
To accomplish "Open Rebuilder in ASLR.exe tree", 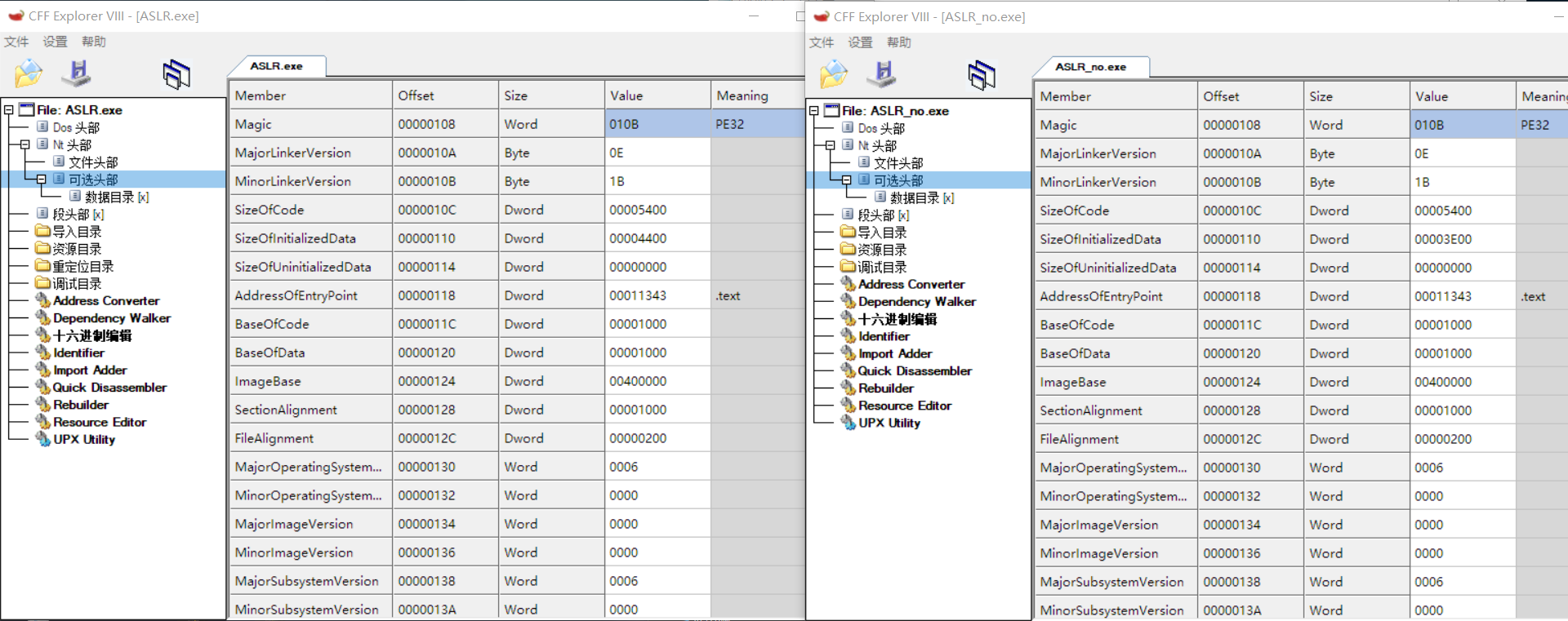I will click(x=81, y=405).
